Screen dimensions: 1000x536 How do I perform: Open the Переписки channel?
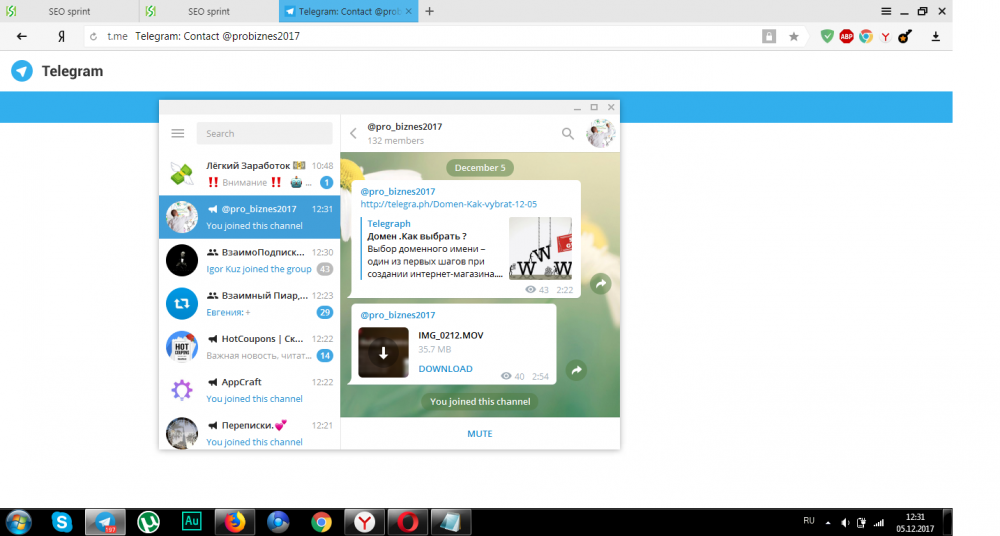pyautogui.click(x=249, y=433)
